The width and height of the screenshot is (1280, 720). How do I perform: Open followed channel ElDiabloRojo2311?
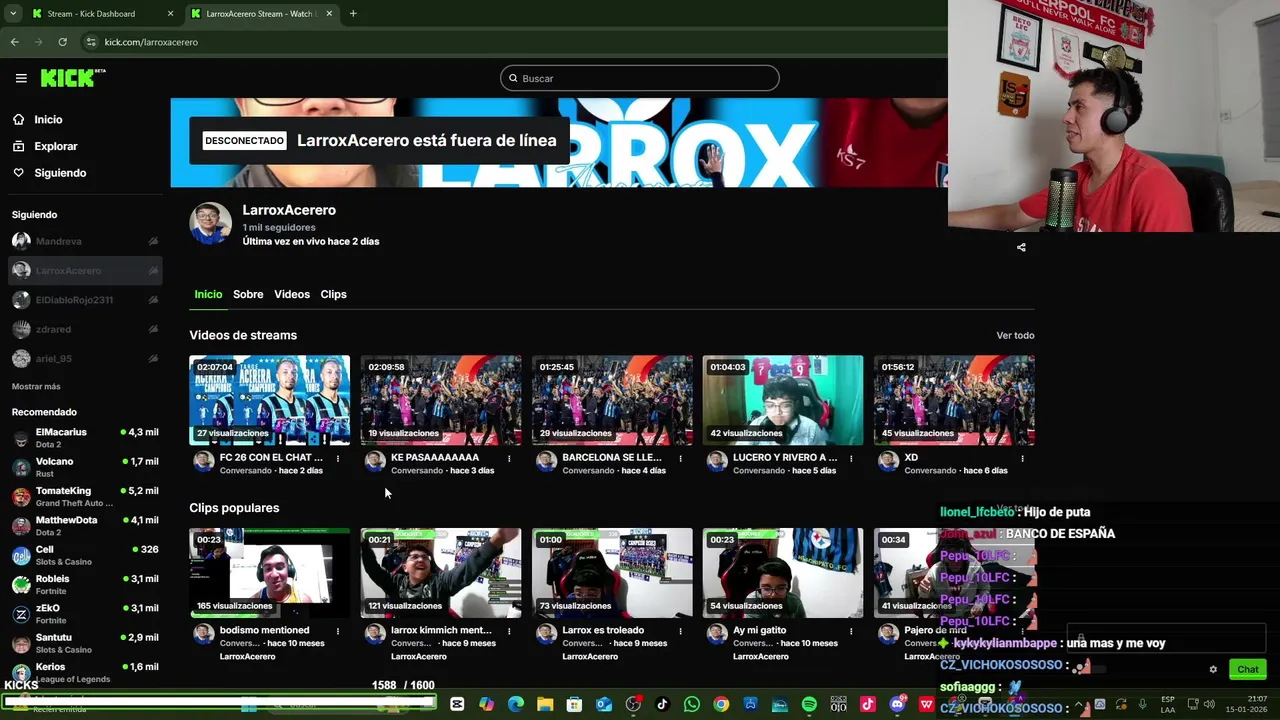click(85, 300)
